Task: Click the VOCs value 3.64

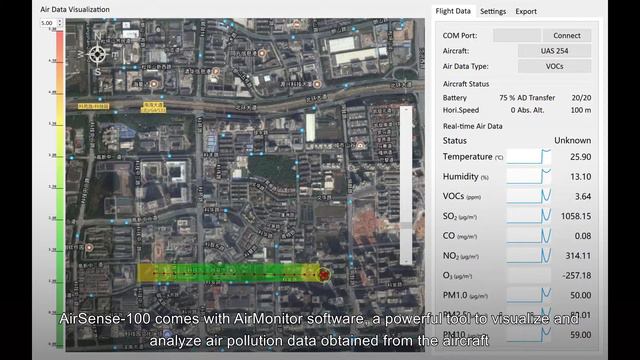Action: coord(583,196)
